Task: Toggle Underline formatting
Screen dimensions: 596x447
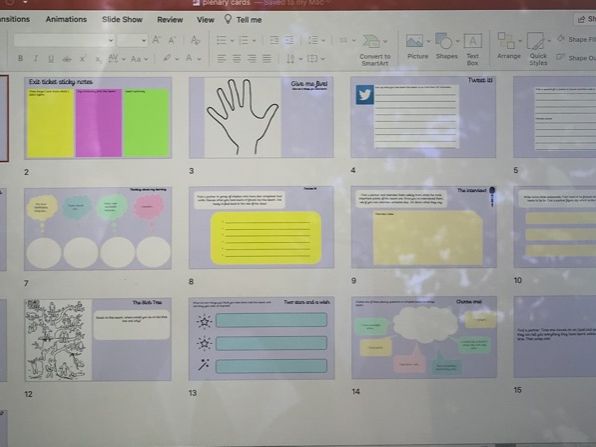Action: click(x=51, y=59)
